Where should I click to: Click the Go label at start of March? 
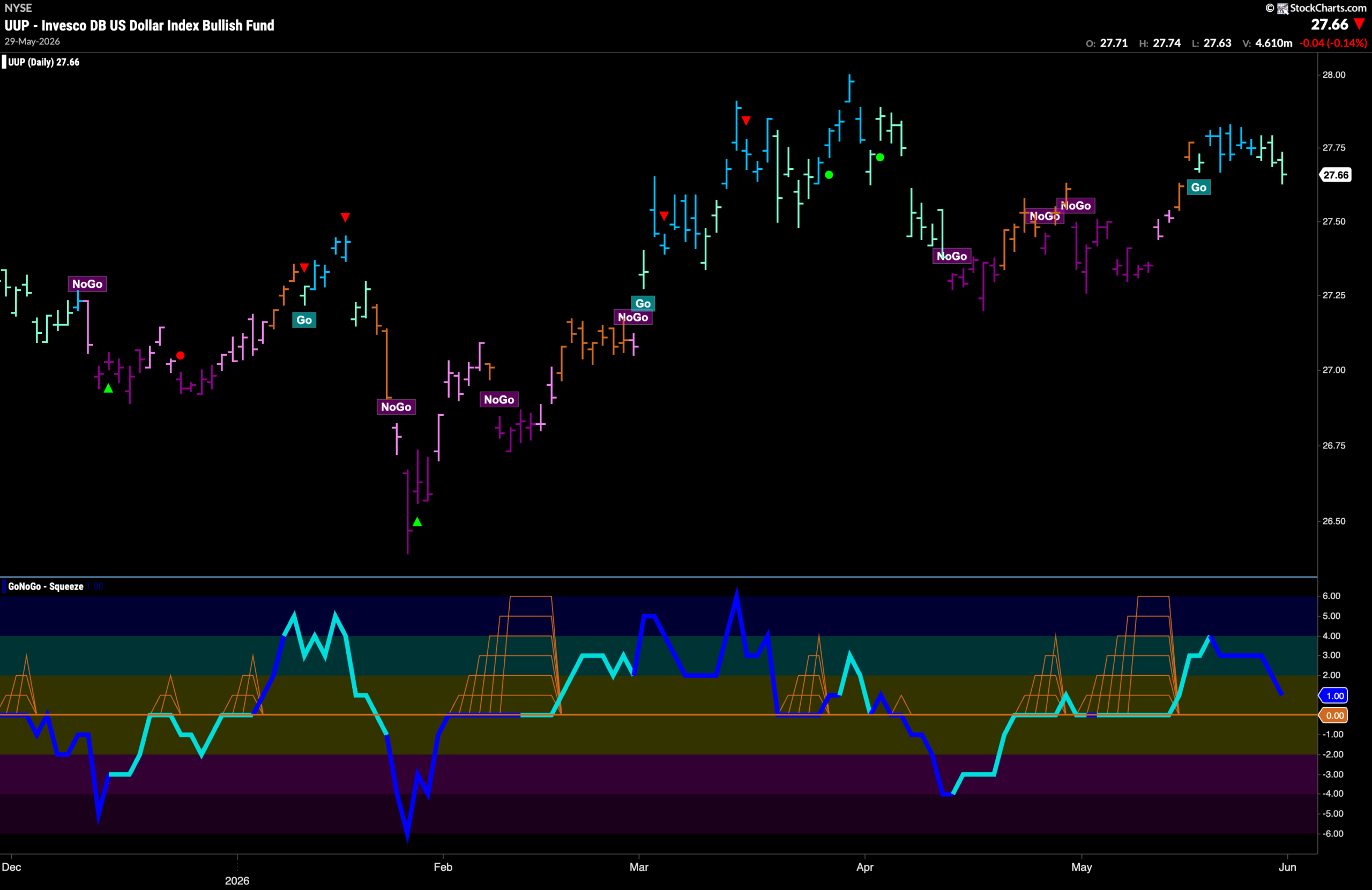[x=643, y=303]
